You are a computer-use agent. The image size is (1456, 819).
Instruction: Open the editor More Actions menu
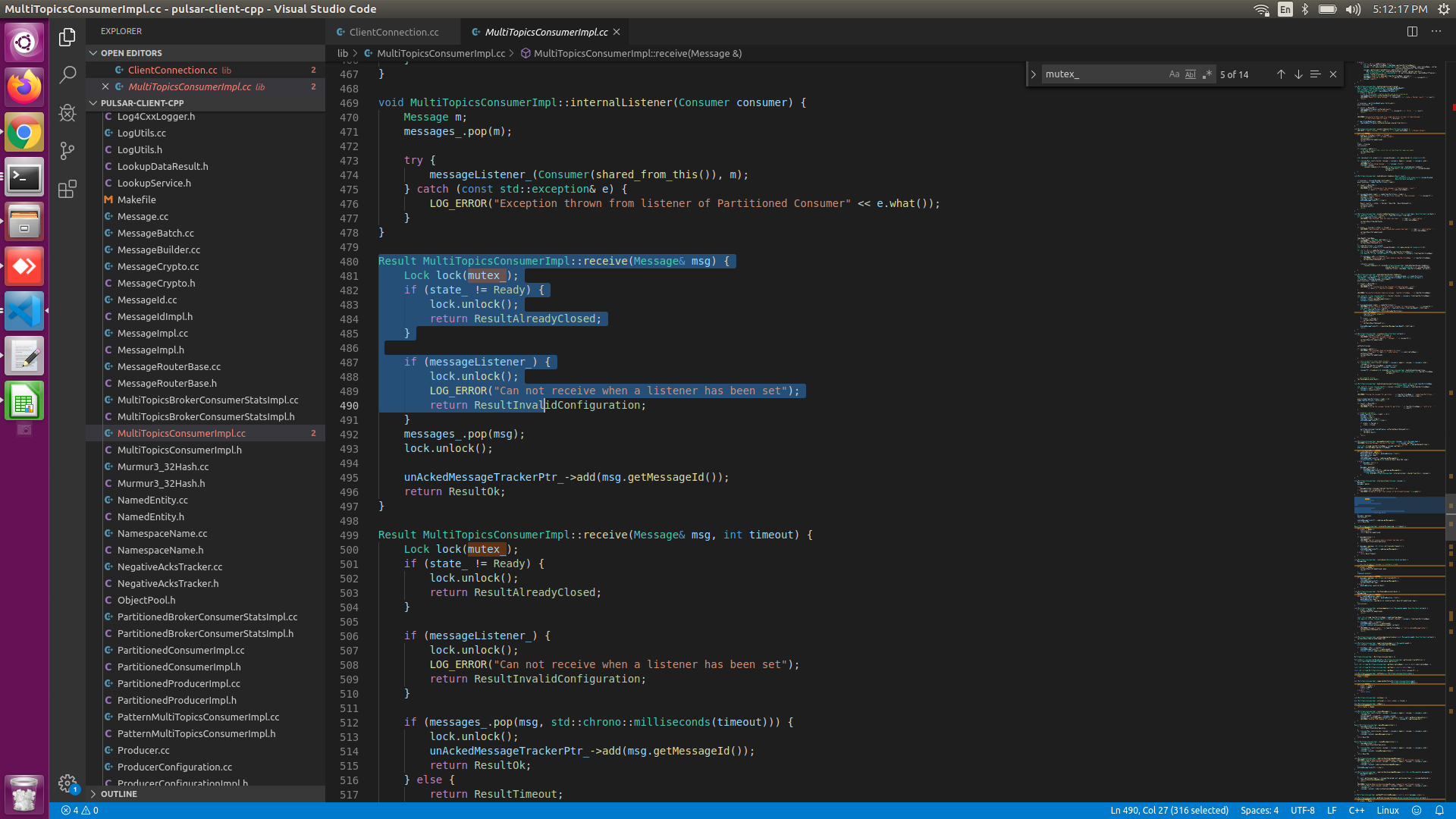pos(1437,31)
